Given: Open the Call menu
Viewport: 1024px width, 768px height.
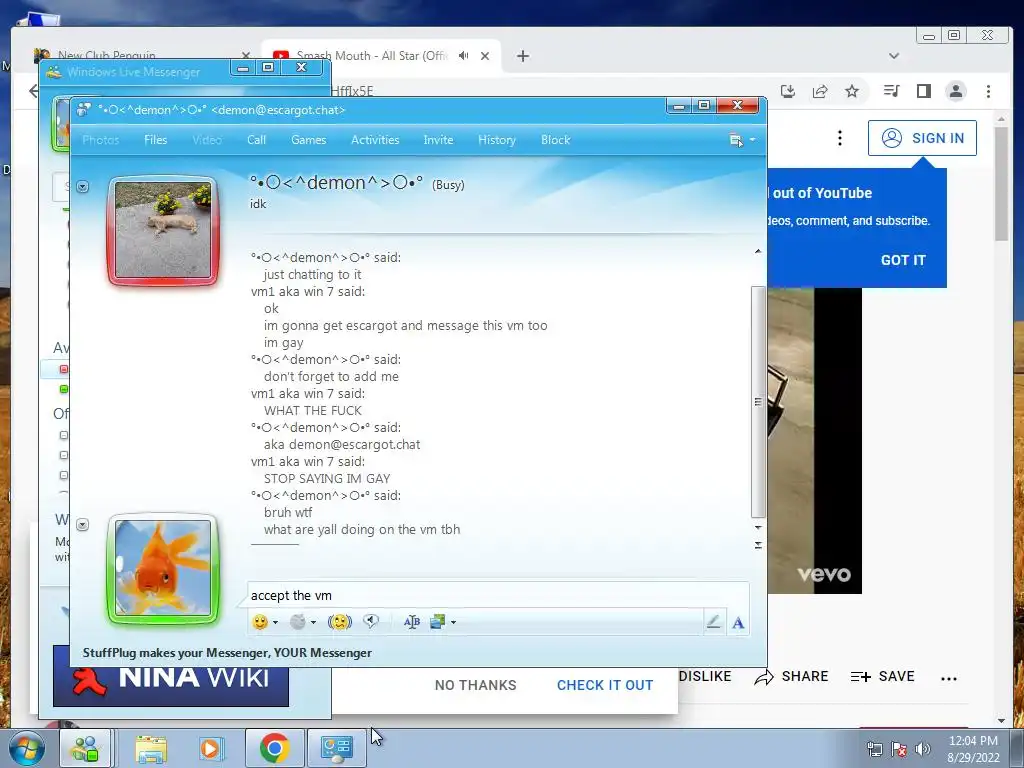Looking at the screenshot, I should pyautogui.click(x=256, y=140).
